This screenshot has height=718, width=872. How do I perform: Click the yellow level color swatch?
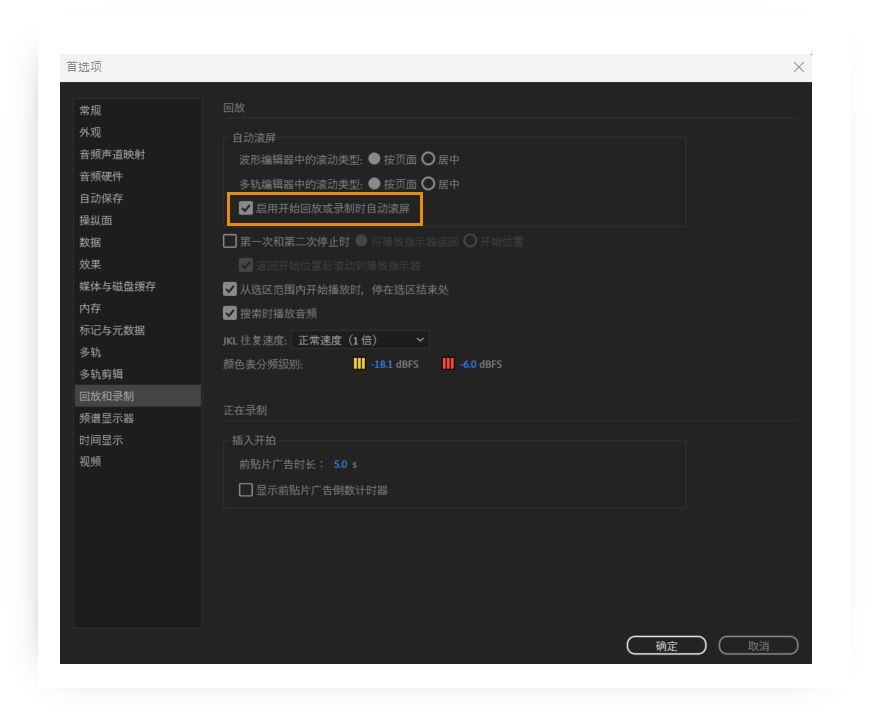(359, 364)
